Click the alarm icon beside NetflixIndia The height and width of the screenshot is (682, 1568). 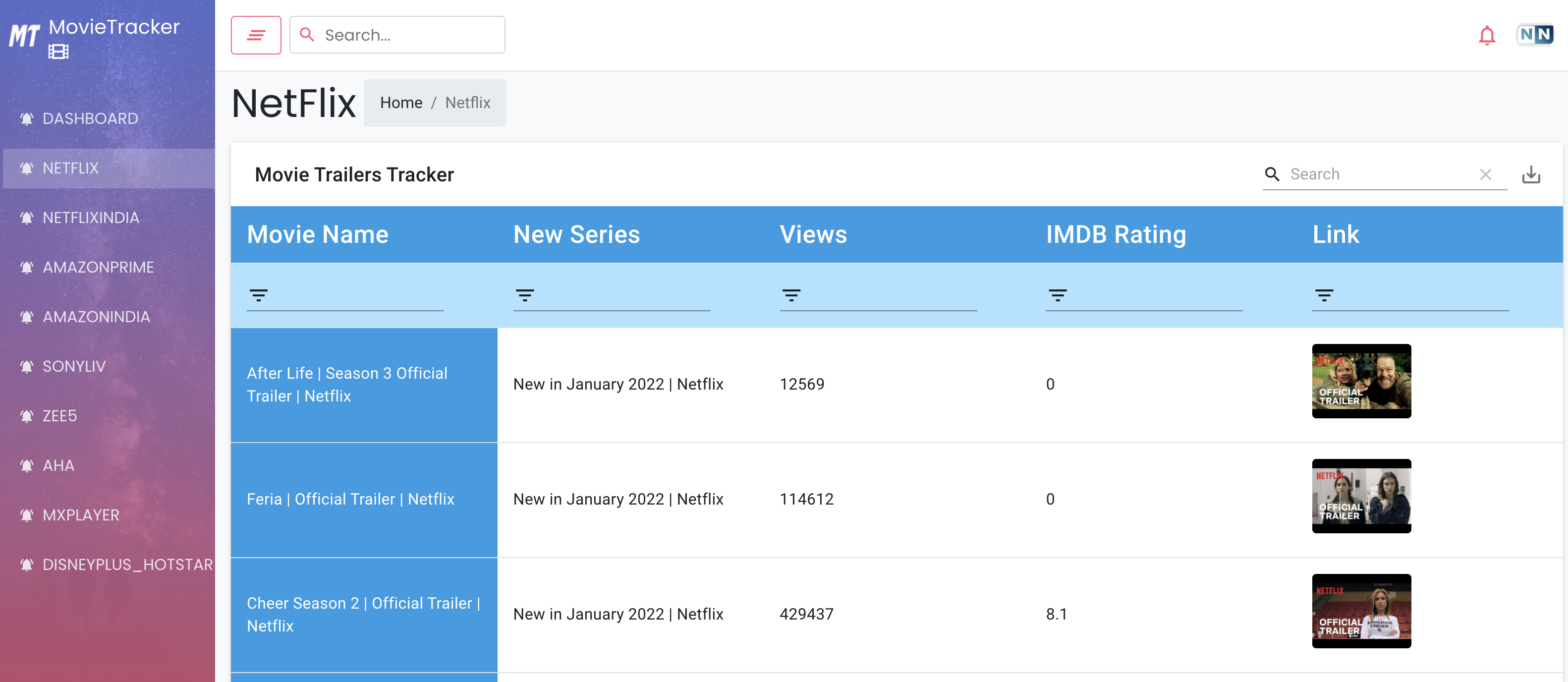tap(27, 218)
